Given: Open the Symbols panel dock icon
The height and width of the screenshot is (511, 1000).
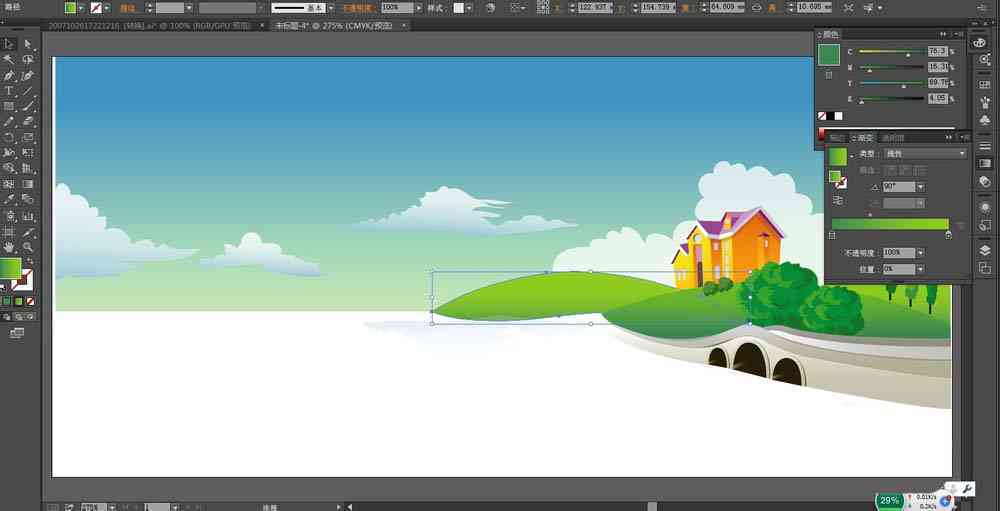Looking at the screenshot, I should (985, 119).
